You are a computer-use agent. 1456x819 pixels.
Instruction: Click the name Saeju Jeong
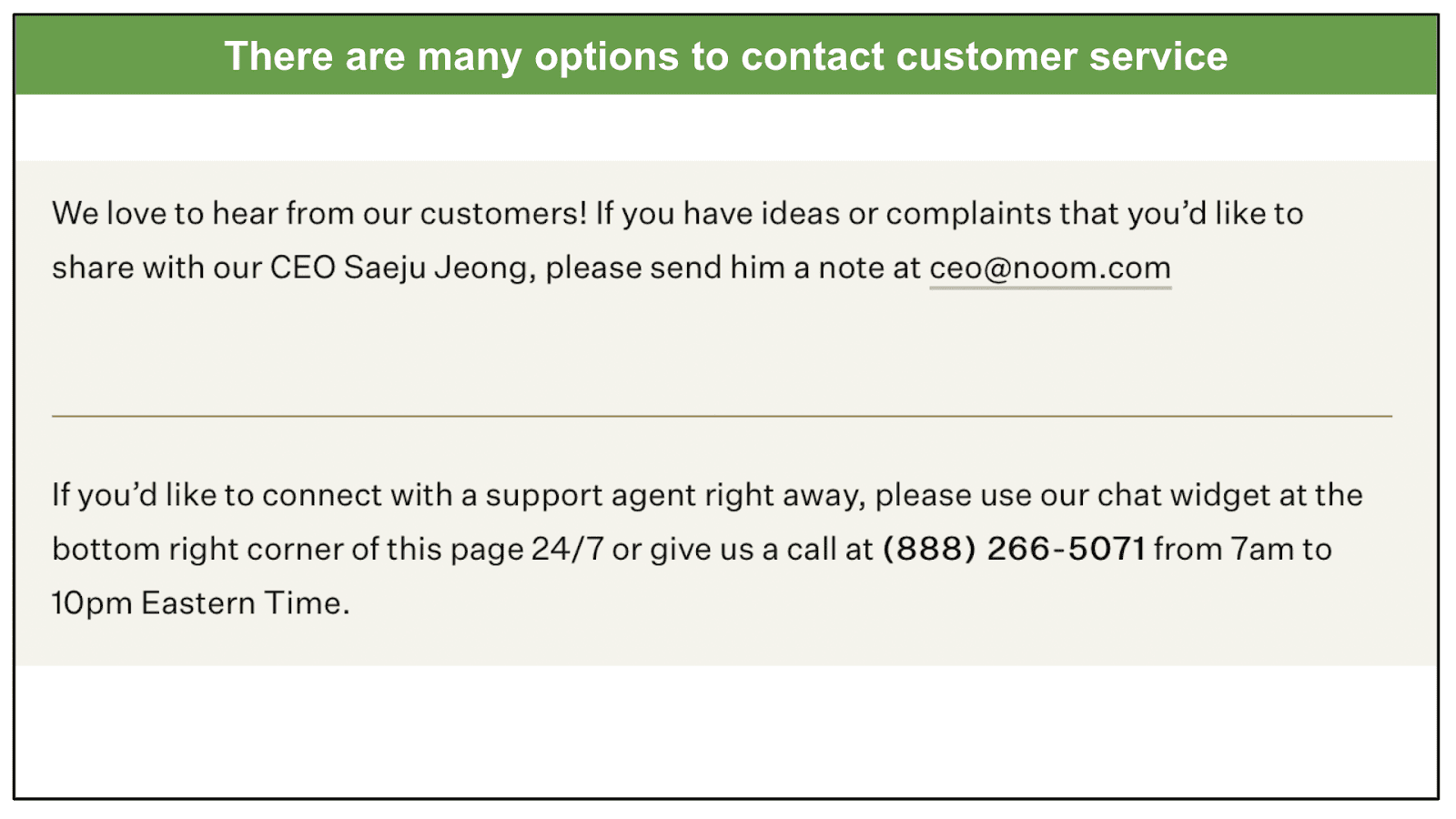tap(436, 268)
